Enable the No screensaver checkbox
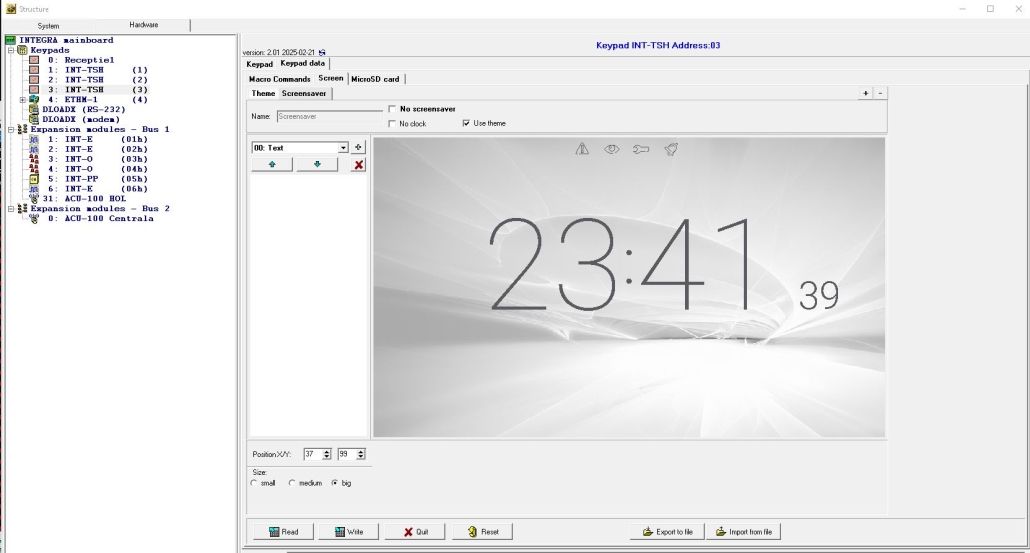This screenshot has height=553, width=1030. point(392,109)
